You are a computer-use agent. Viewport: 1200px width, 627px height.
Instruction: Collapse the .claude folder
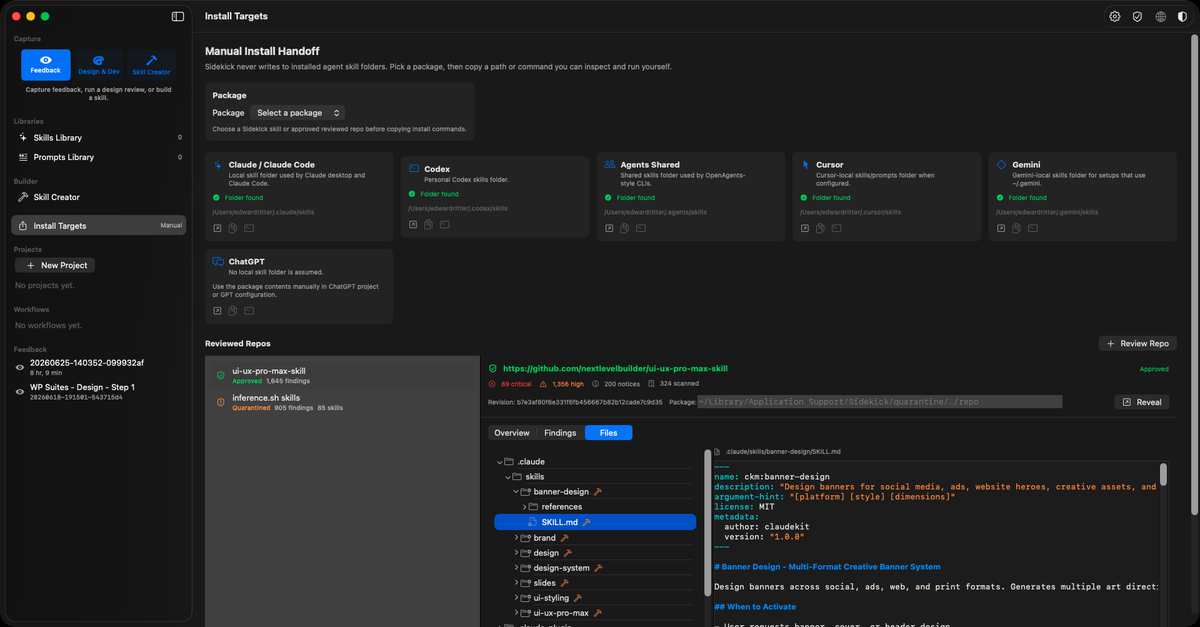[x=499, y=461]
